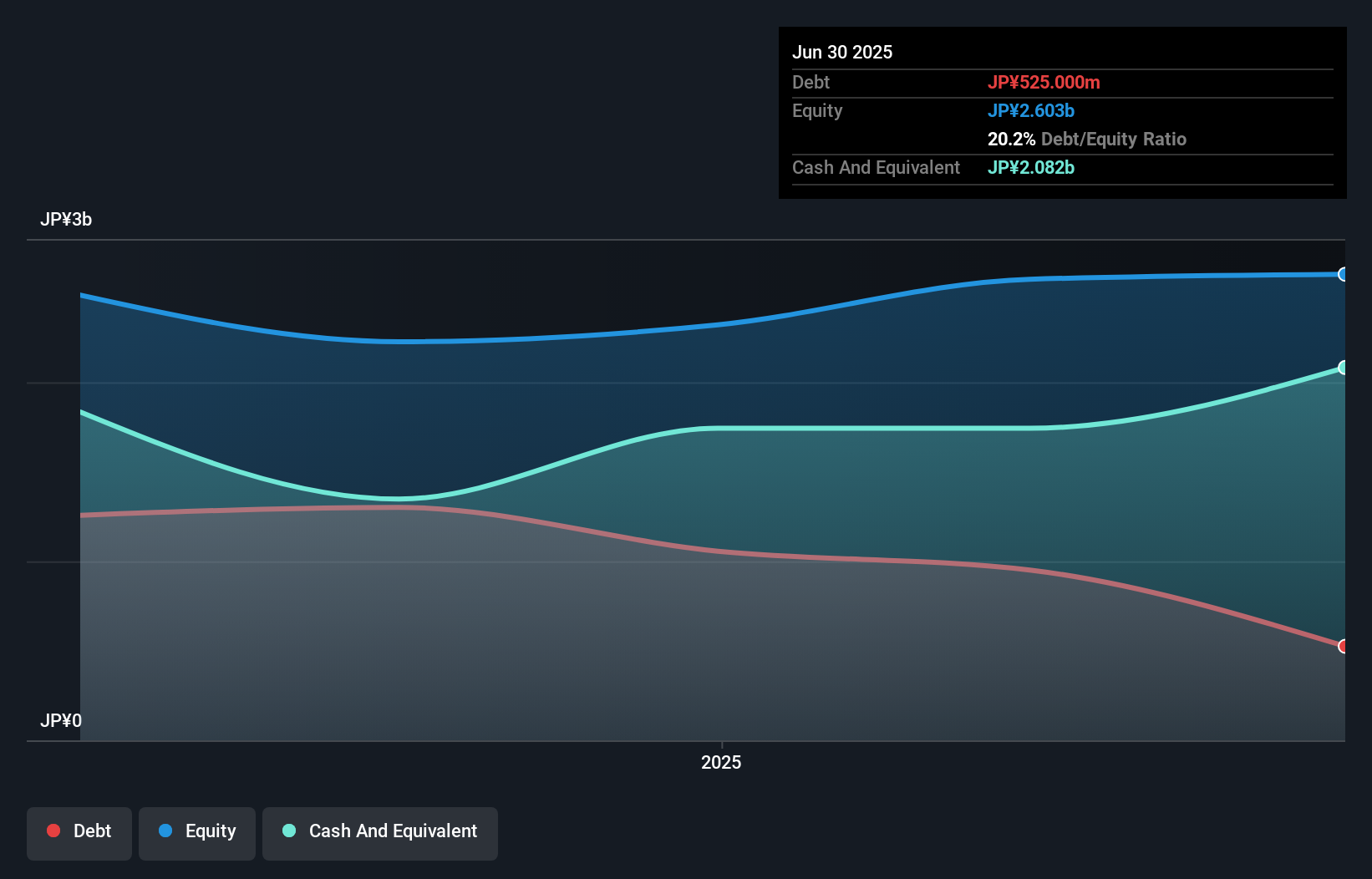Click the 2025 axis label

pos(721,761)
